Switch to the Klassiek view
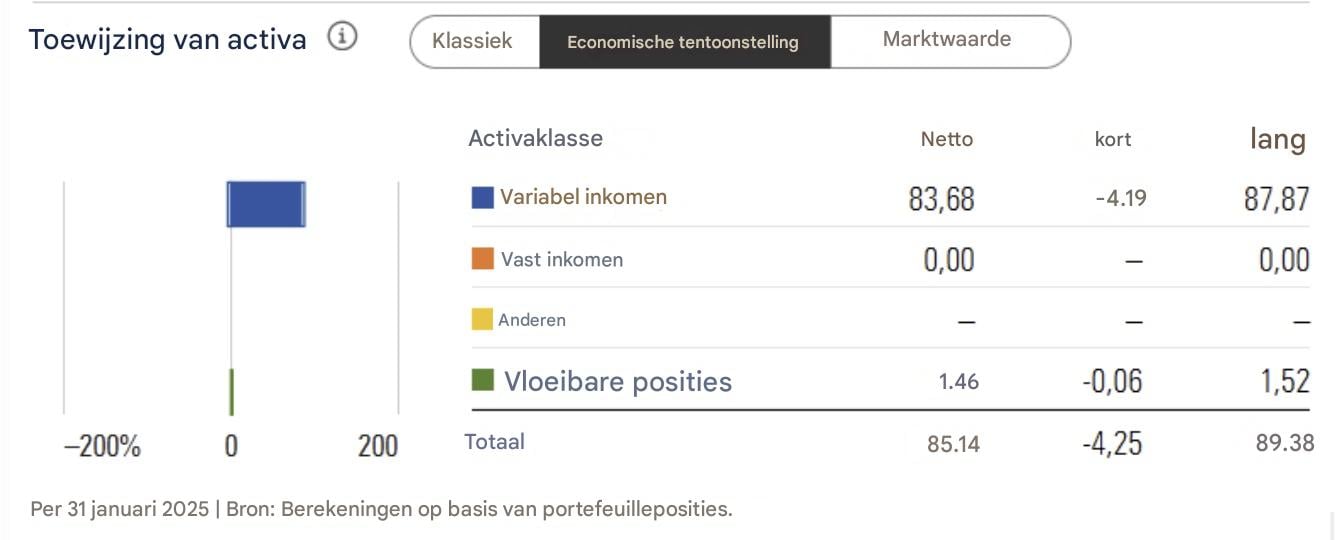The height and width of the screenshot is (540, 1336). click(x=472, y=41)
